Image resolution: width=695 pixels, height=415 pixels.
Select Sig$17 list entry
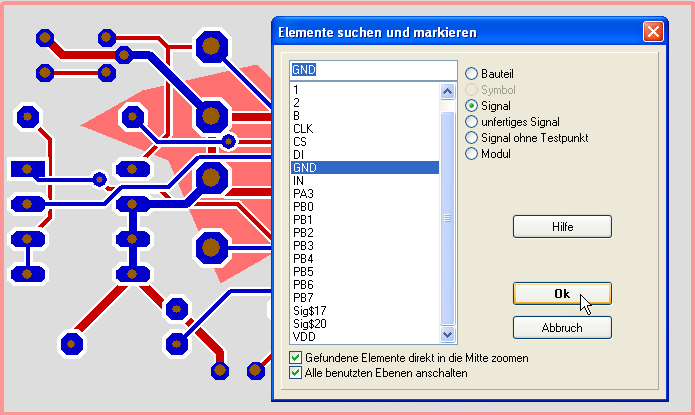point(309,311)
